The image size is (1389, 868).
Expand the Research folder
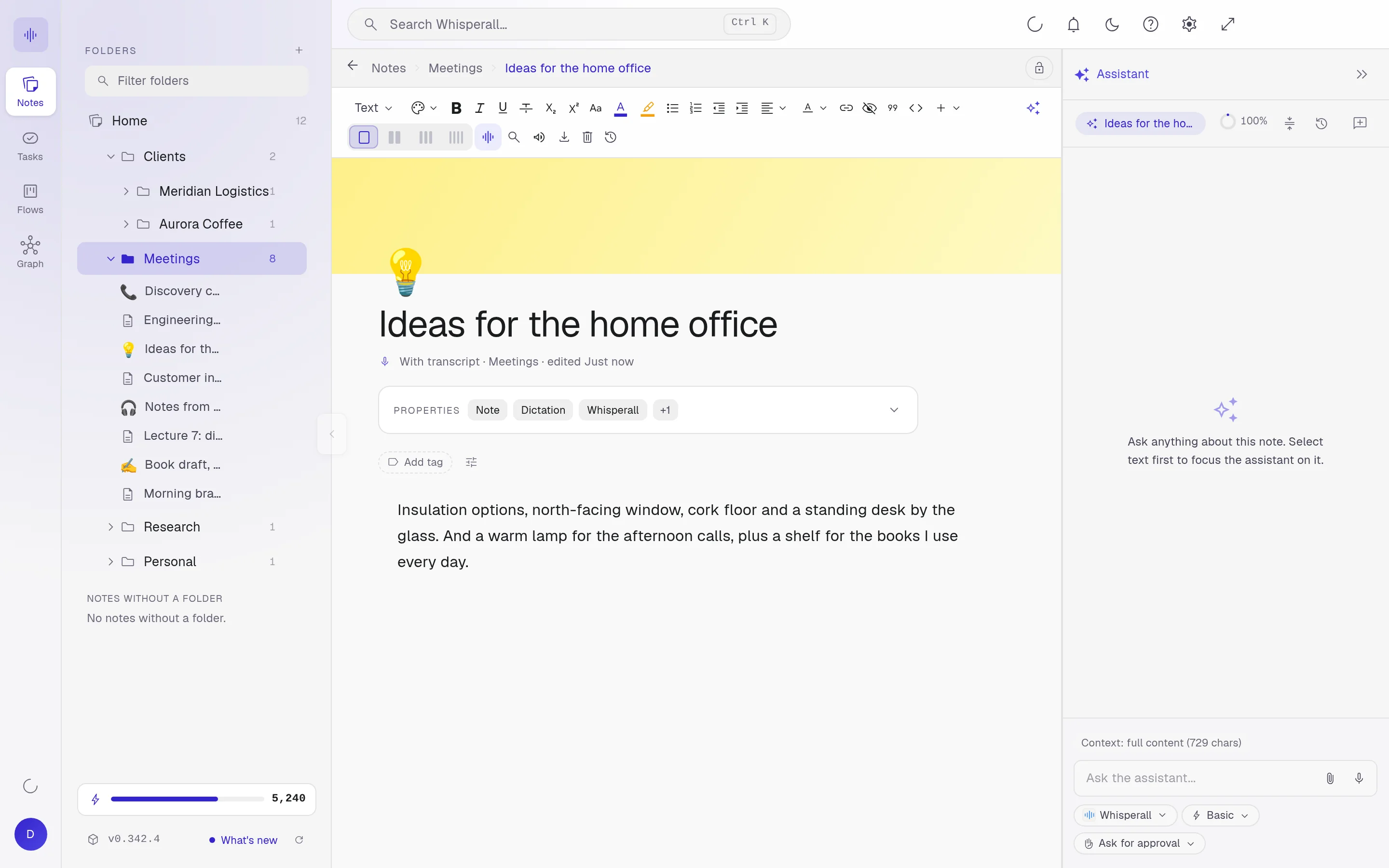[x=111, y=527]
